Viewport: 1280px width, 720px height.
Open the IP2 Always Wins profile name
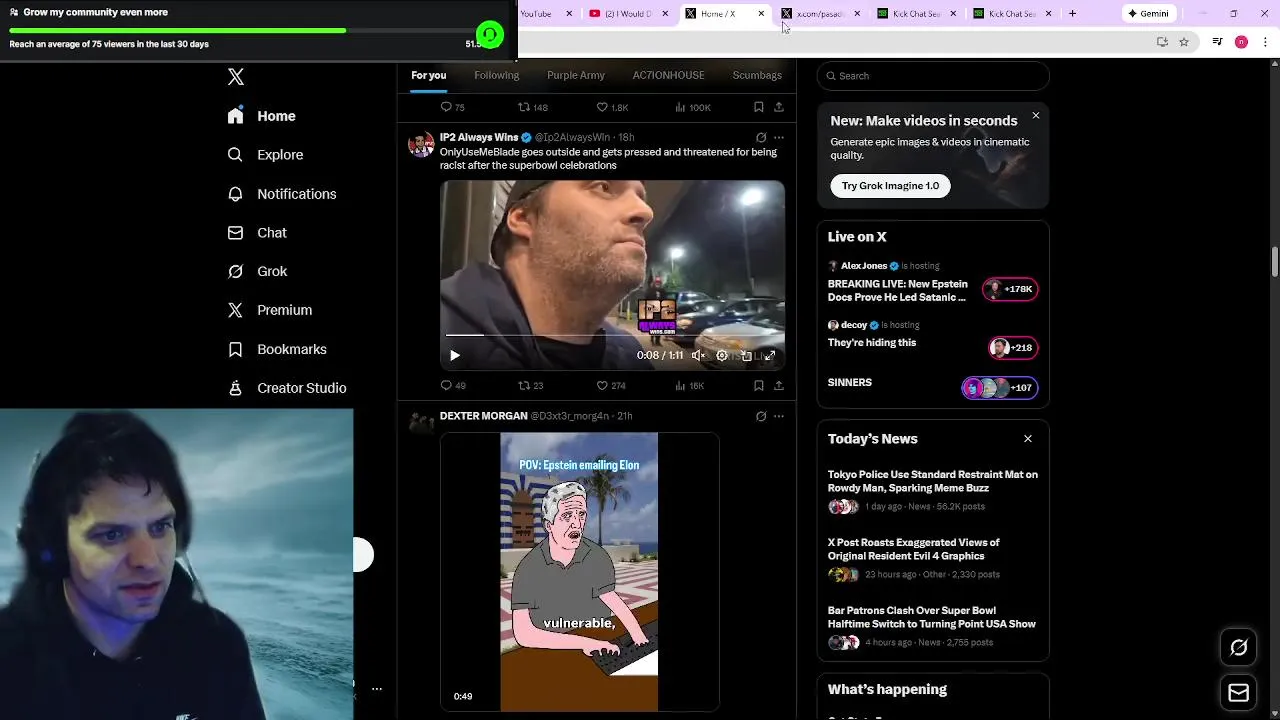(479, 137)
